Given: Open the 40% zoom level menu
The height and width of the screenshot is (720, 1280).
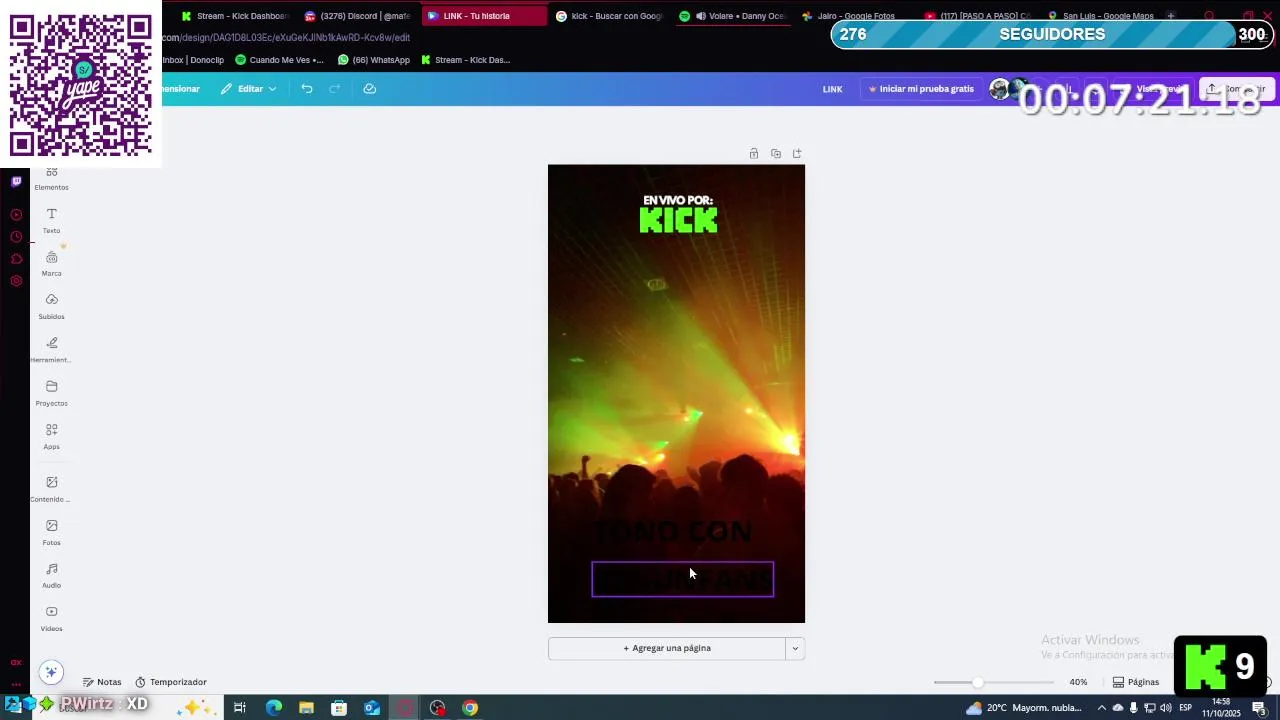Looking at the screenshot, I should 1078,682.
